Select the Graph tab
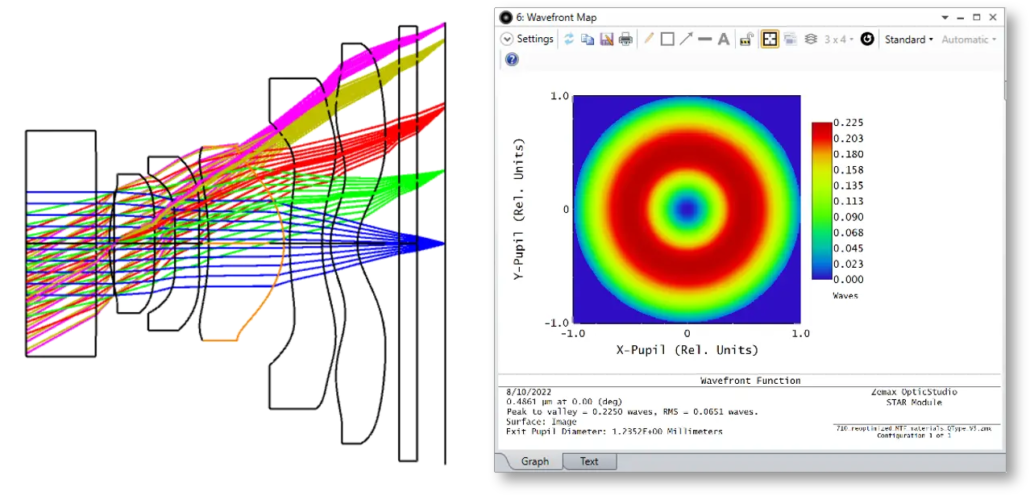Image resolution: width=1030 pixels, height=496 pixels. point(534,462)
